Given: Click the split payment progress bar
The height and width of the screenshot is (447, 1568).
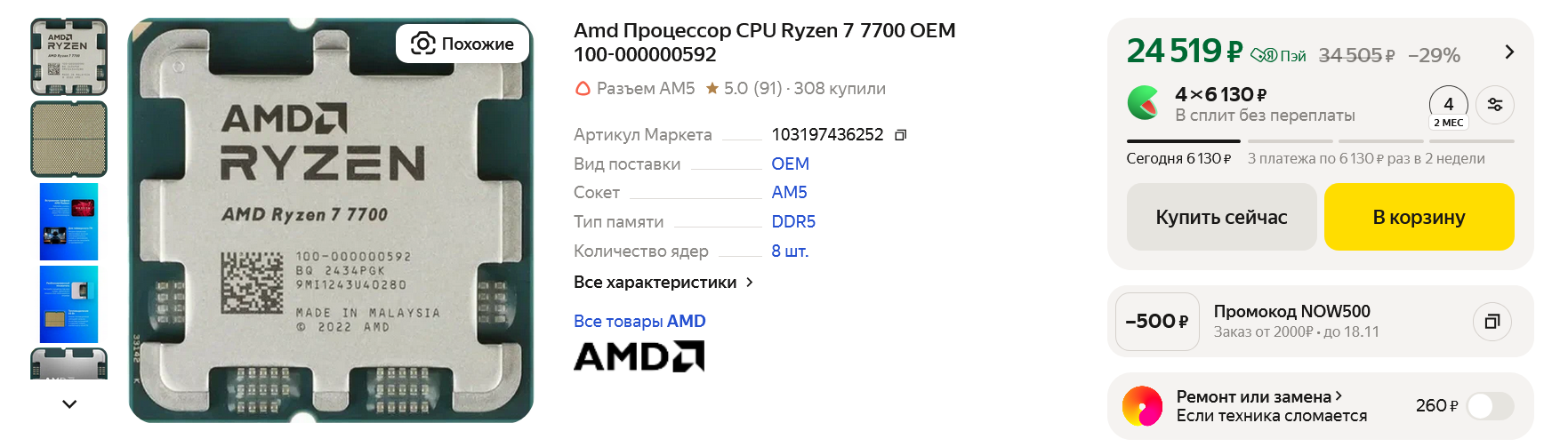Looking at the screenshot, I should coord(1320,141).
